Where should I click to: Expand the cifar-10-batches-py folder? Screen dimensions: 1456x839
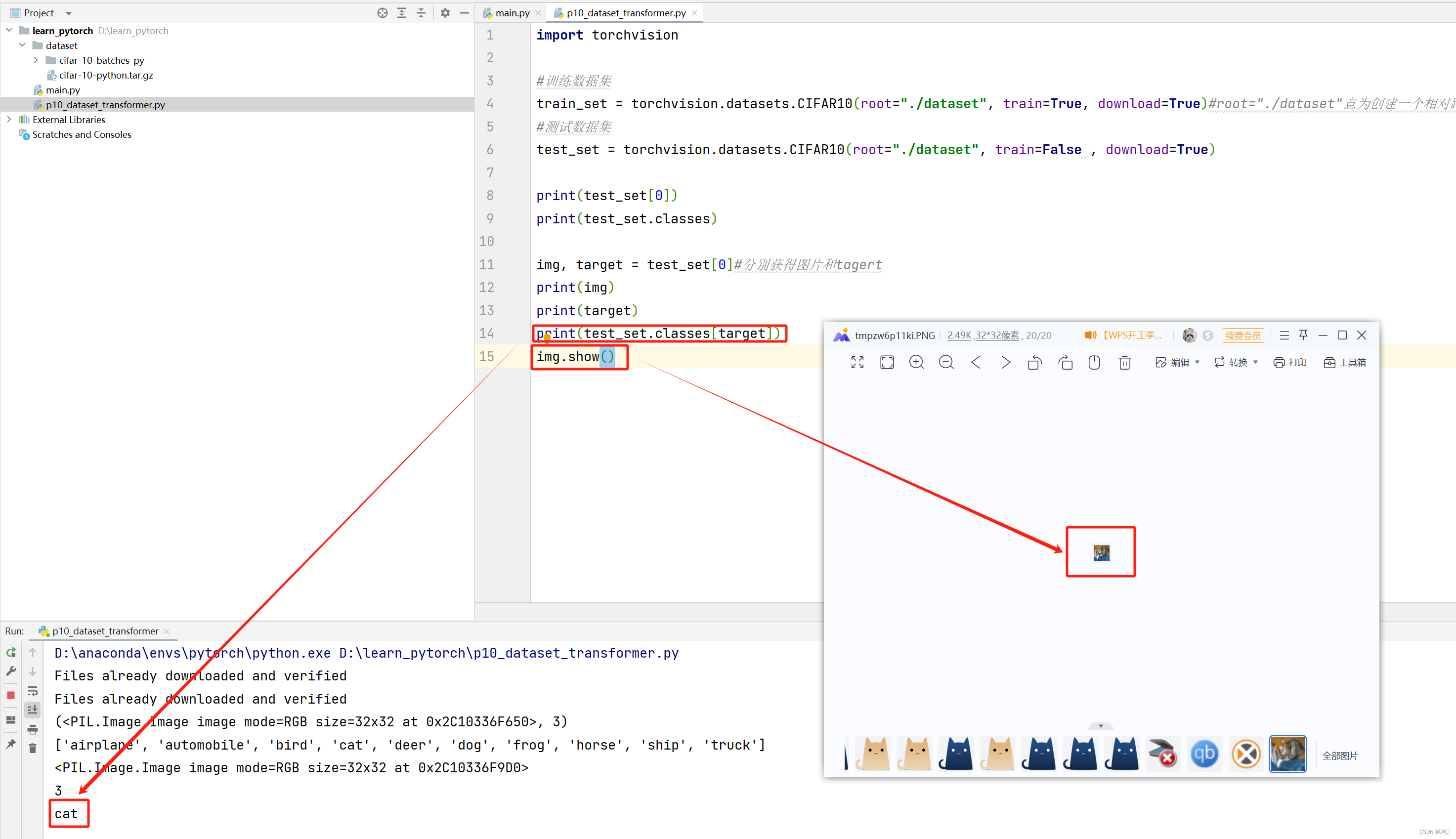tap(36, 60)
